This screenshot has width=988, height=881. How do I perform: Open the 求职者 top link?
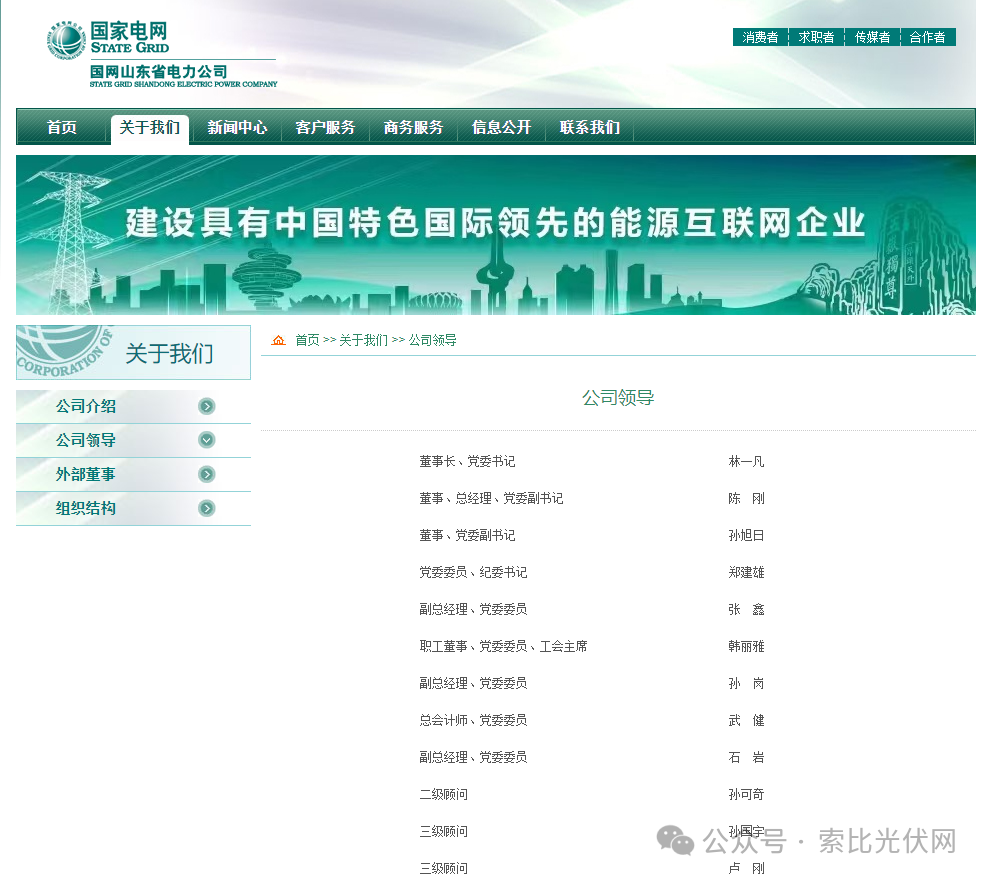(816, 37)
